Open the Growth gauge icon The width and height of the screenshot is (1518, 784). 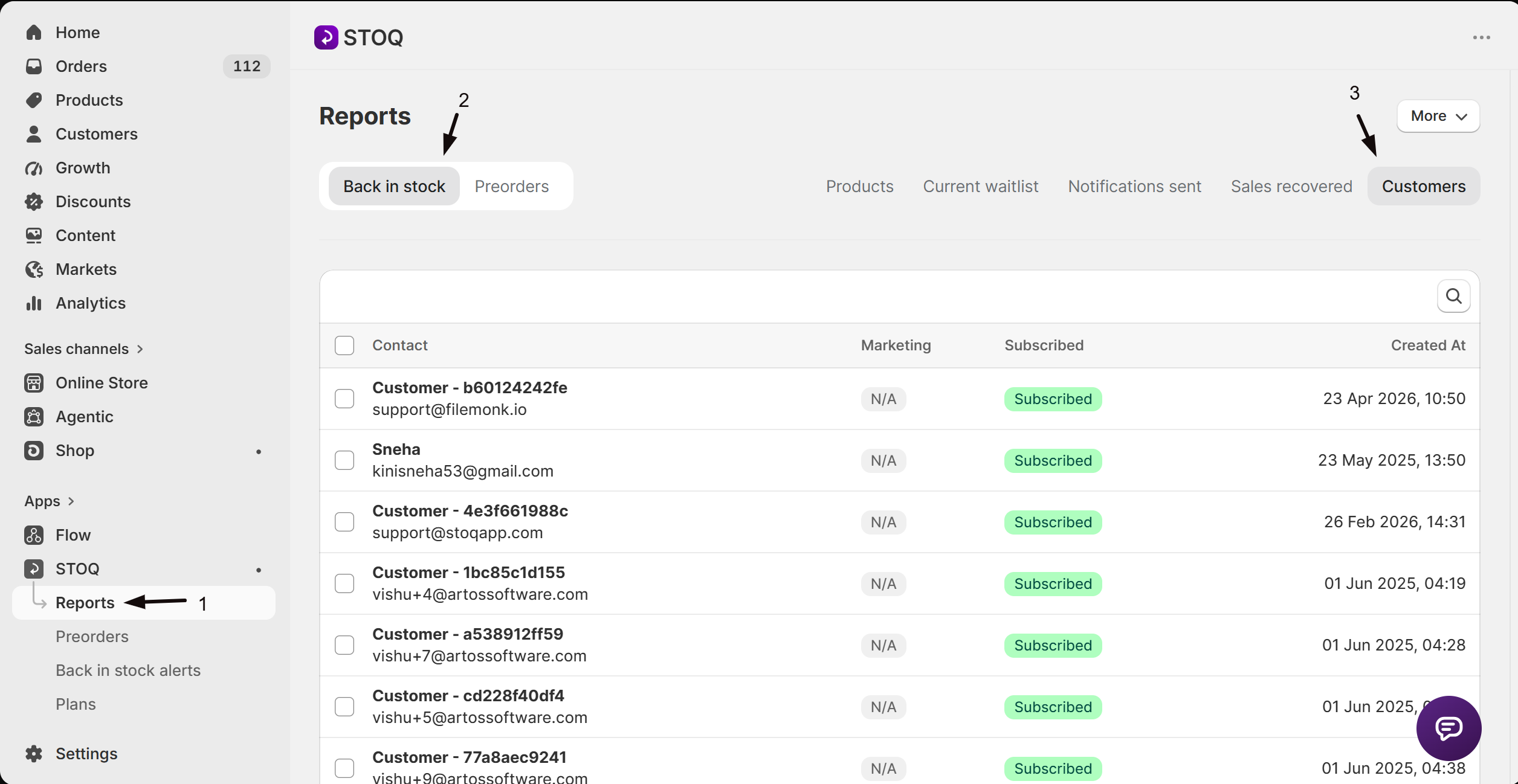34,168
